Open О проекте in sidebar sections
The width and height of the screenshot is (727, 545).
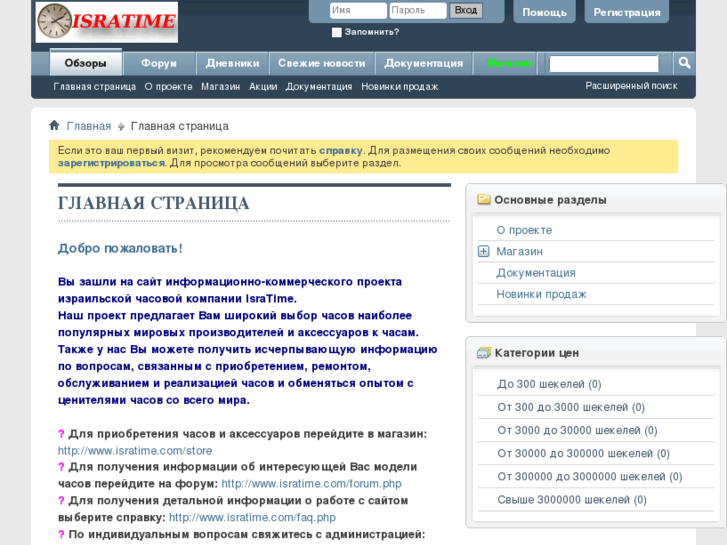click(524, 230)
